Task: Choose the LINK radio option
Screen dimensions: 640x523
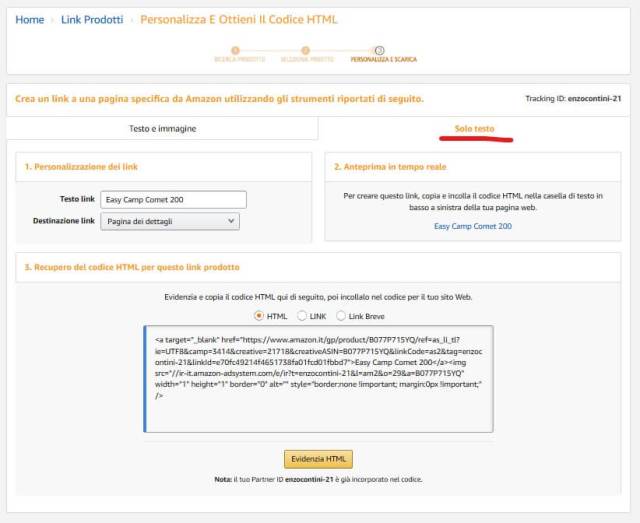Action: click(303, 316)
